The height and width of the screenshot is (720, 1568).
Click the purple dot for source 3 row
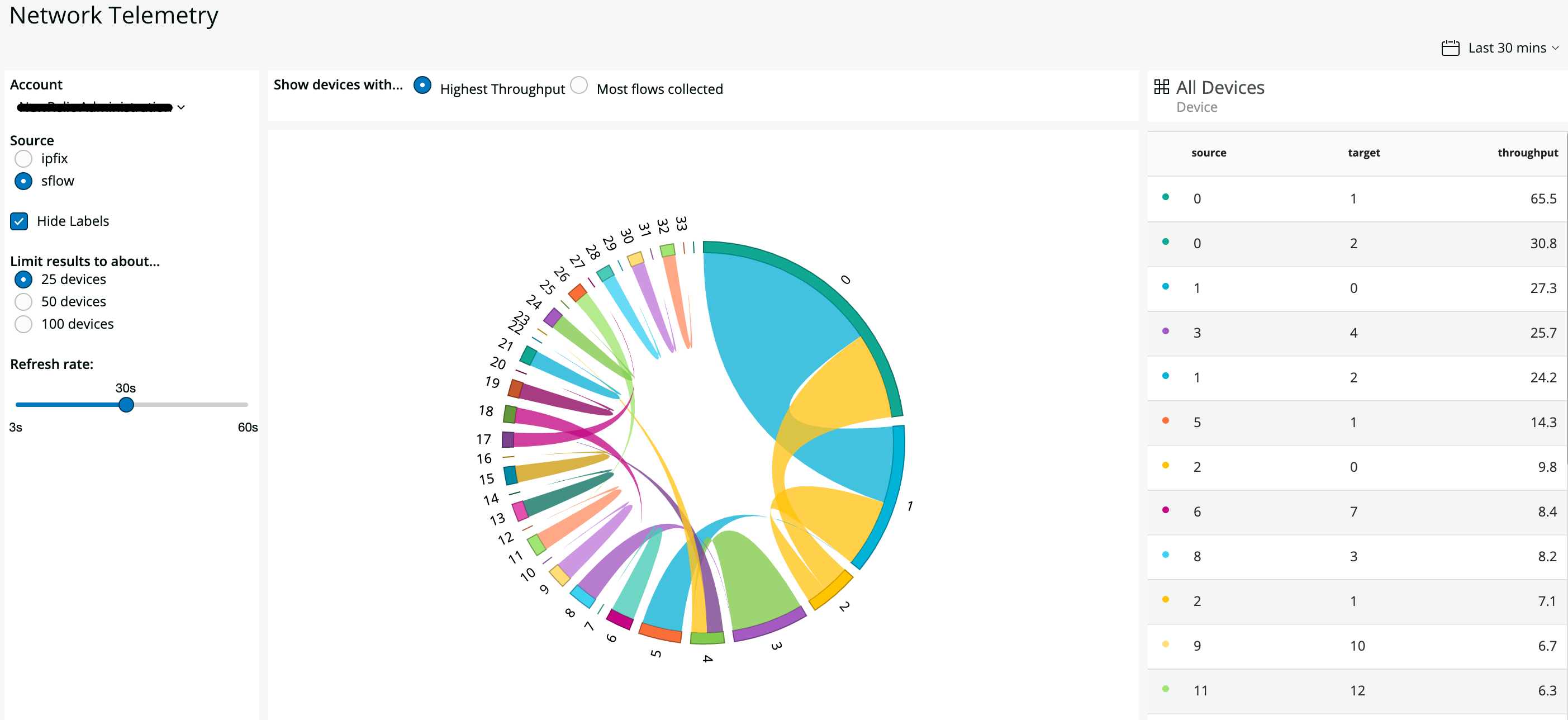pos(1165,331)
